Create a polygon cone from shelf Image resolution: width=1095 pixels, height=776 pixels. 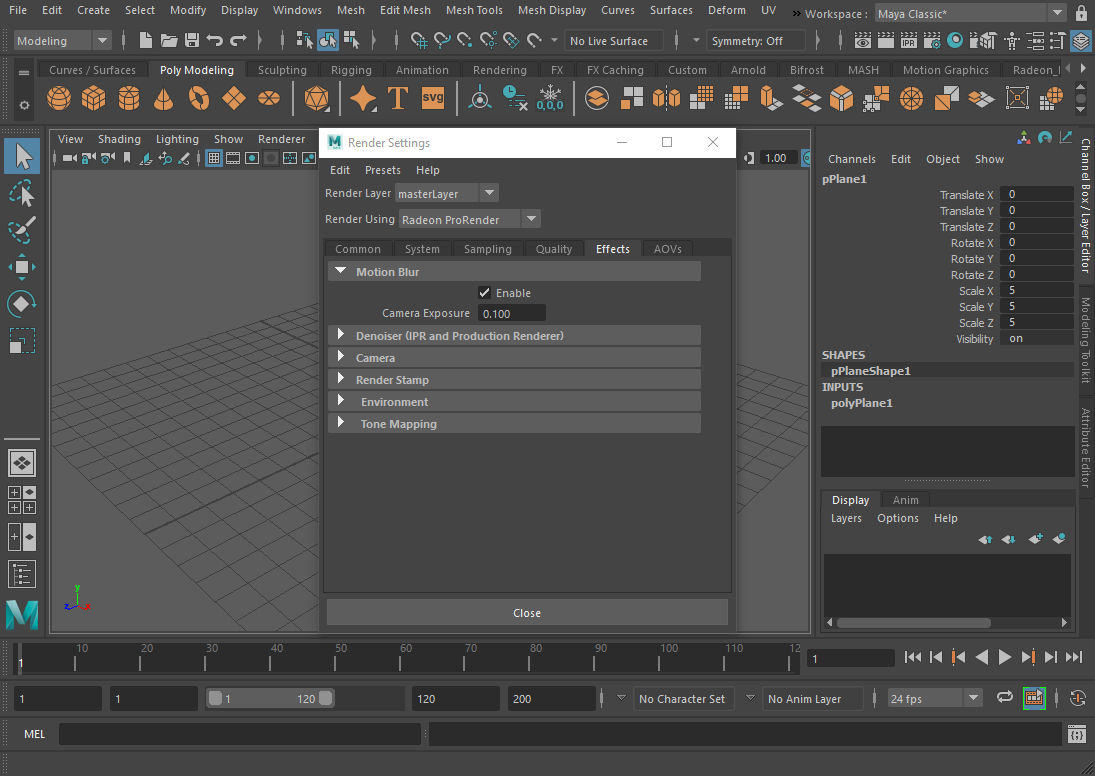pyautogui.click(x=163, y=98)
